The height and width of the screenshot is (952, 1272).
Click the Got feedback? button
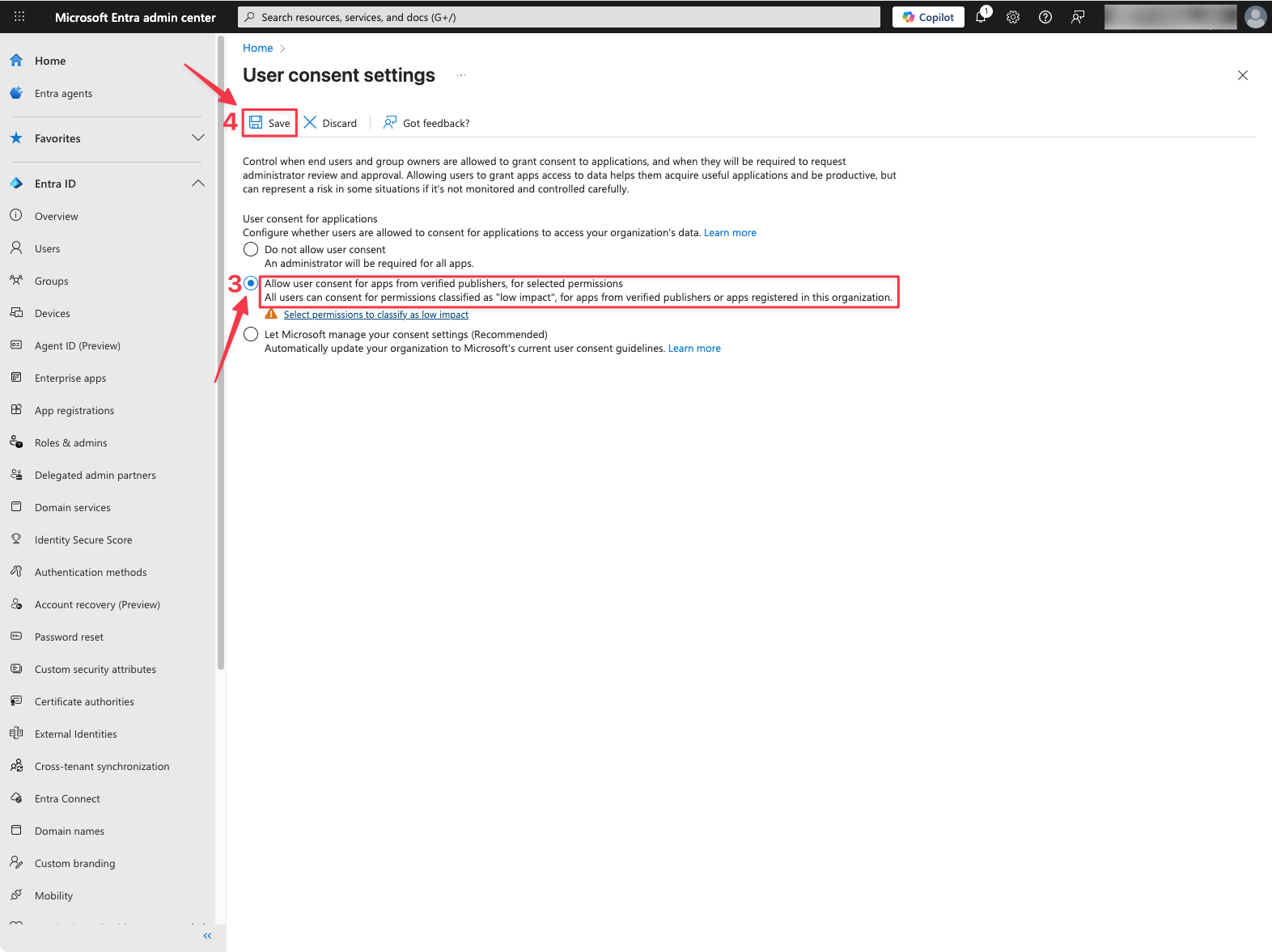pos(426,123)
